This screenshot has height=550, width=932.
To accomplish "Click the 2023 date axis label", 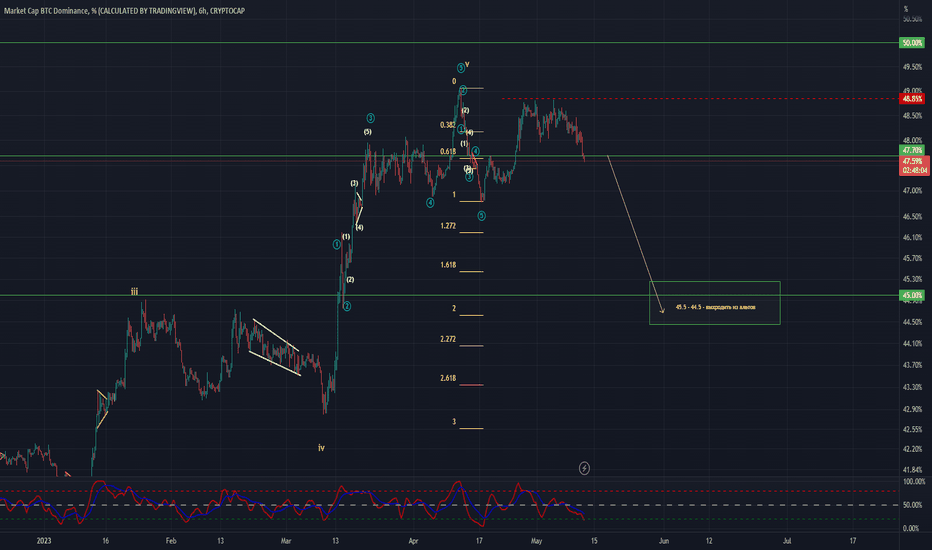I will [x=43, y=541].
